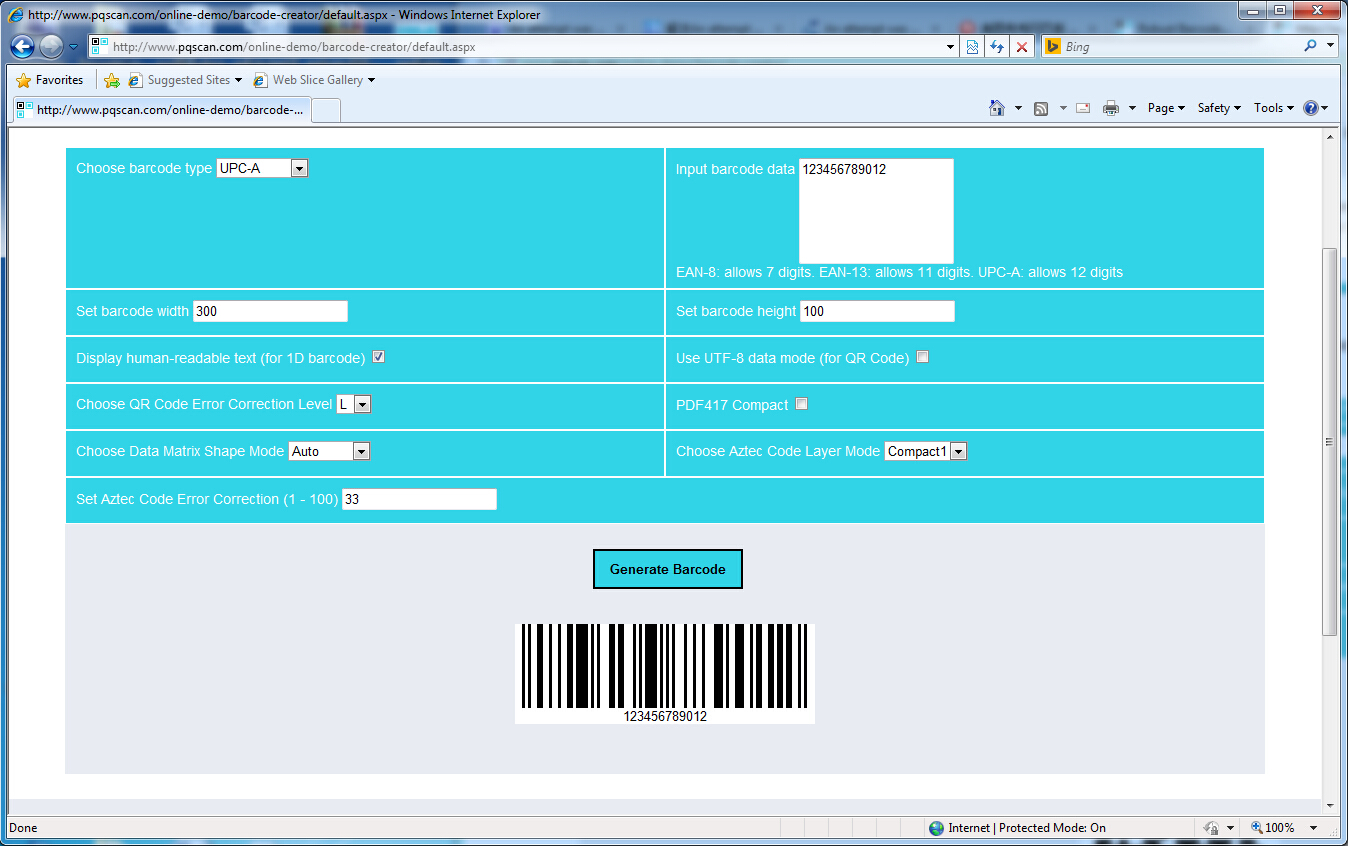This screenshot has width=1348, height=846.
Task: Click the Bing logo in the search box
Action: 1052,46
